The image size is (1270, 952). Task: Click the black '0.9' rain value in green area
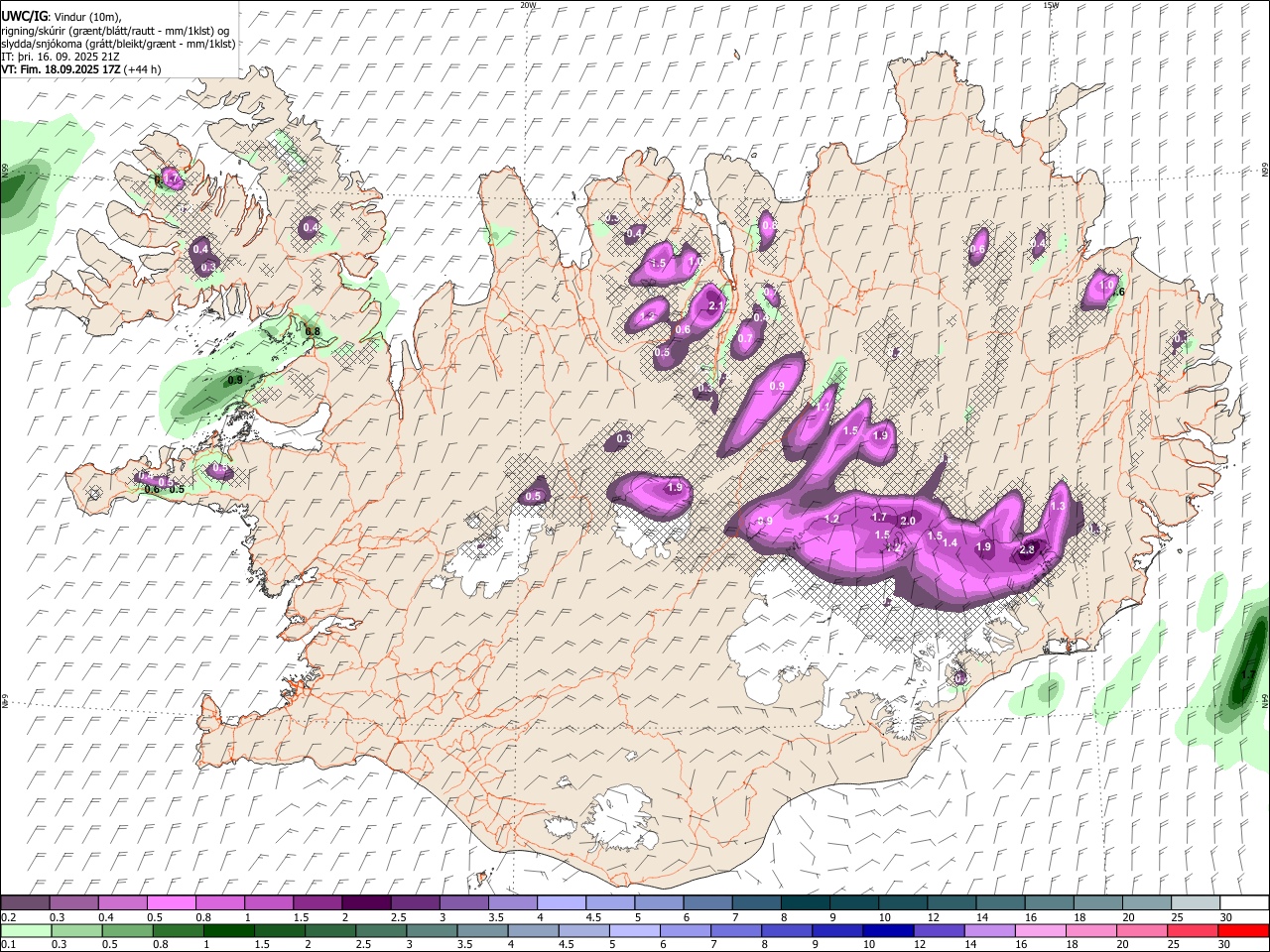pyautogui.click(x=235, y=380)
